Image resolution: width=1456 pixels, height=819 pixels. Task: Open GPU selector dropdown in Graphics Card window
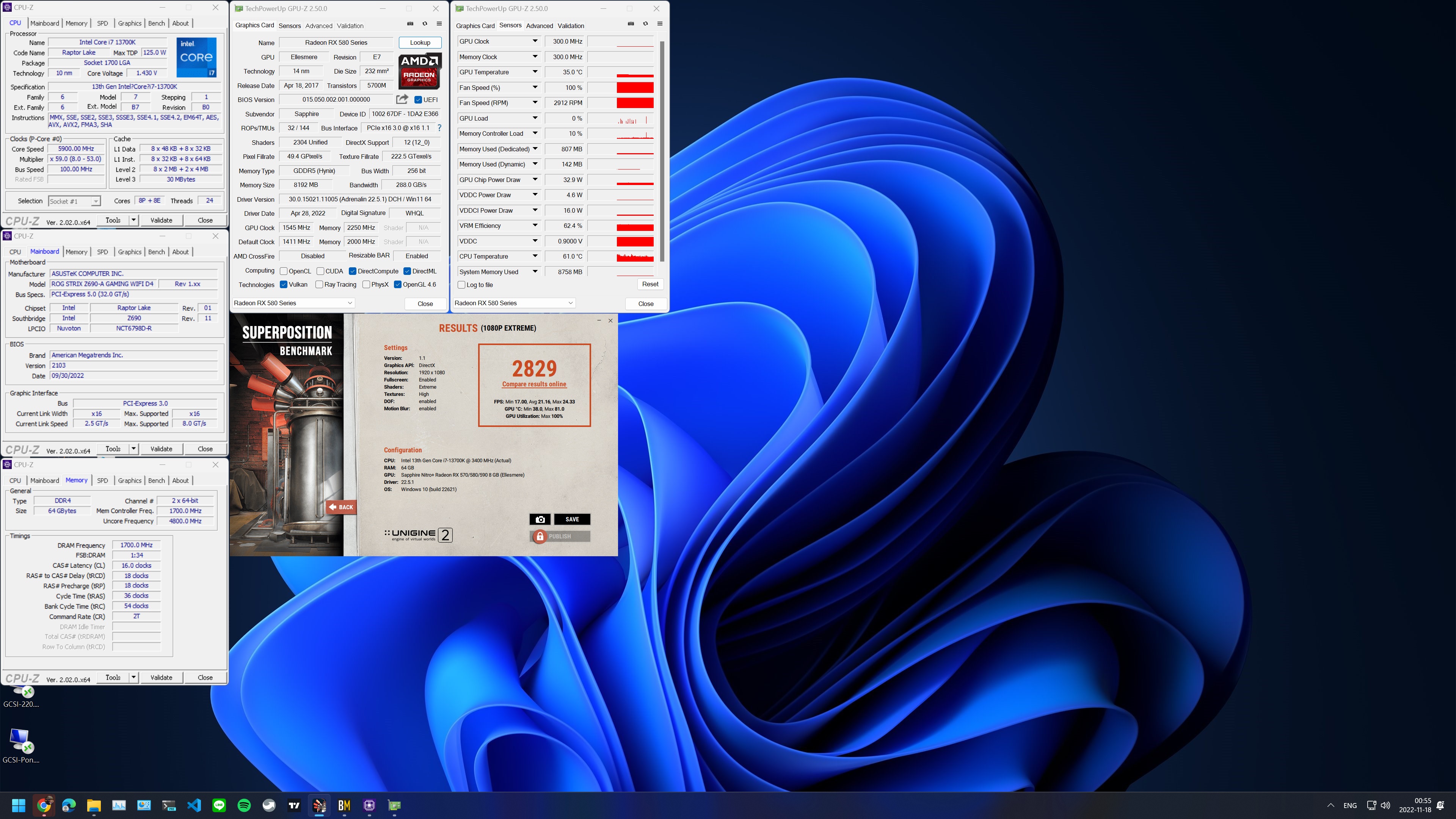point(293,303)
